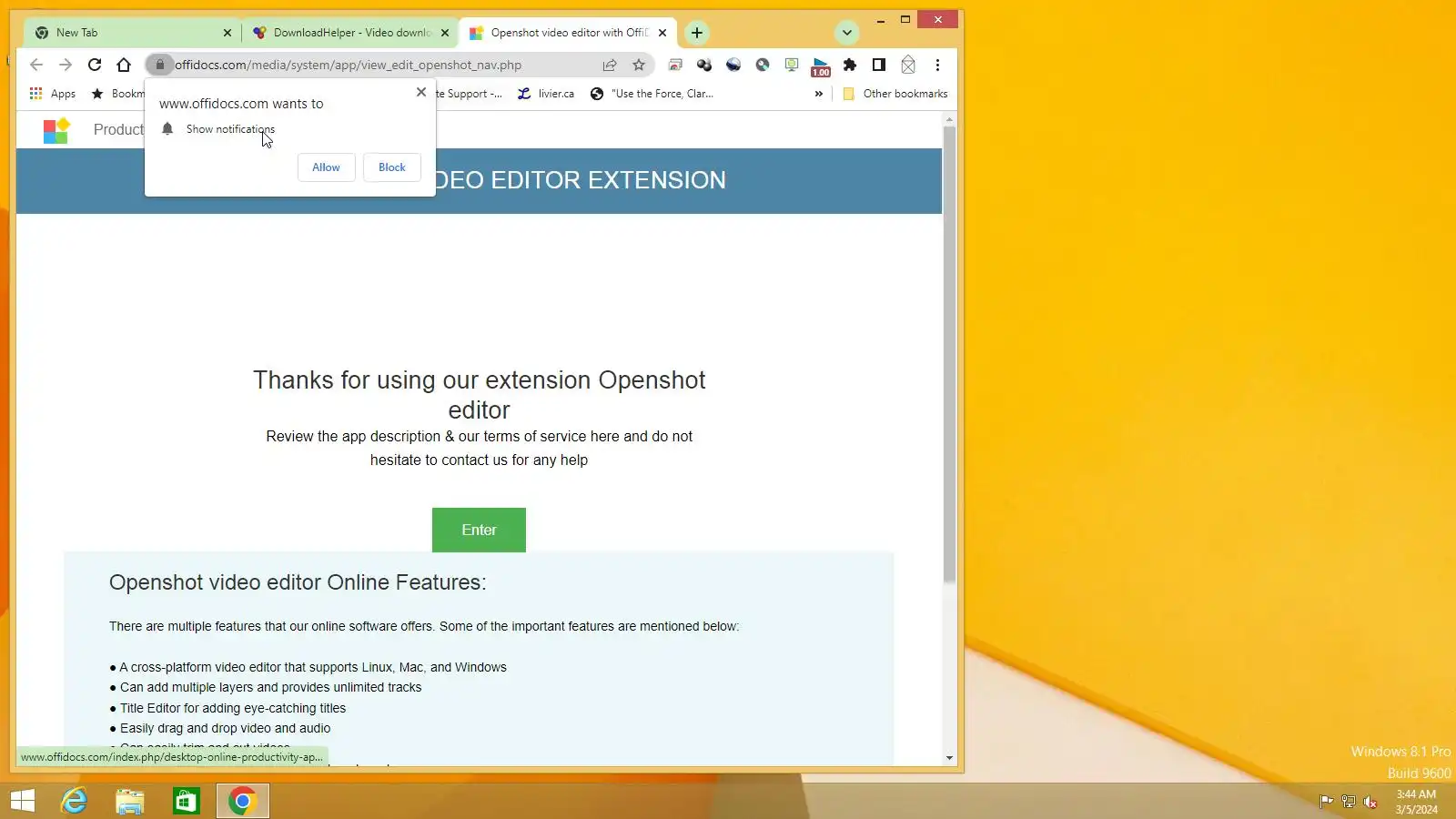Launch Internet Explorer from the taskbar
Image resolution: width=1456 pixels, height=819 pixels.
pos(74,801)
